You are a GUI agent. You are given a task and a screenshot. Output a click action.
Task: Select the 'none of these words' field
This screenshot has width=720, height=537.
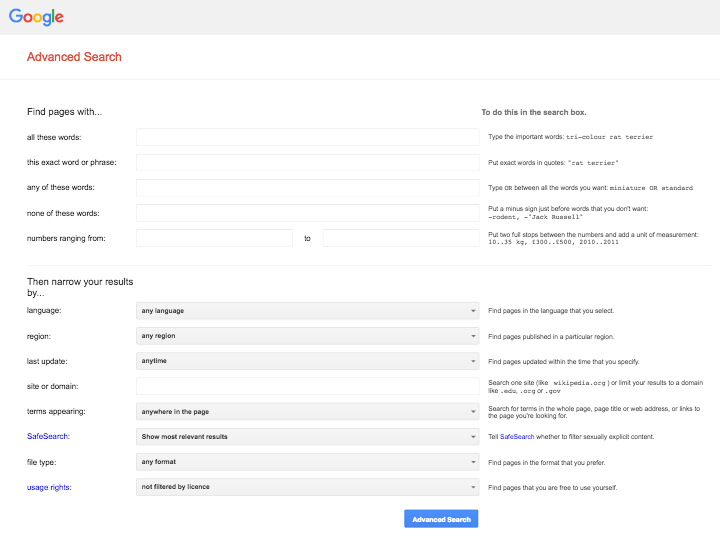point(307,213)
